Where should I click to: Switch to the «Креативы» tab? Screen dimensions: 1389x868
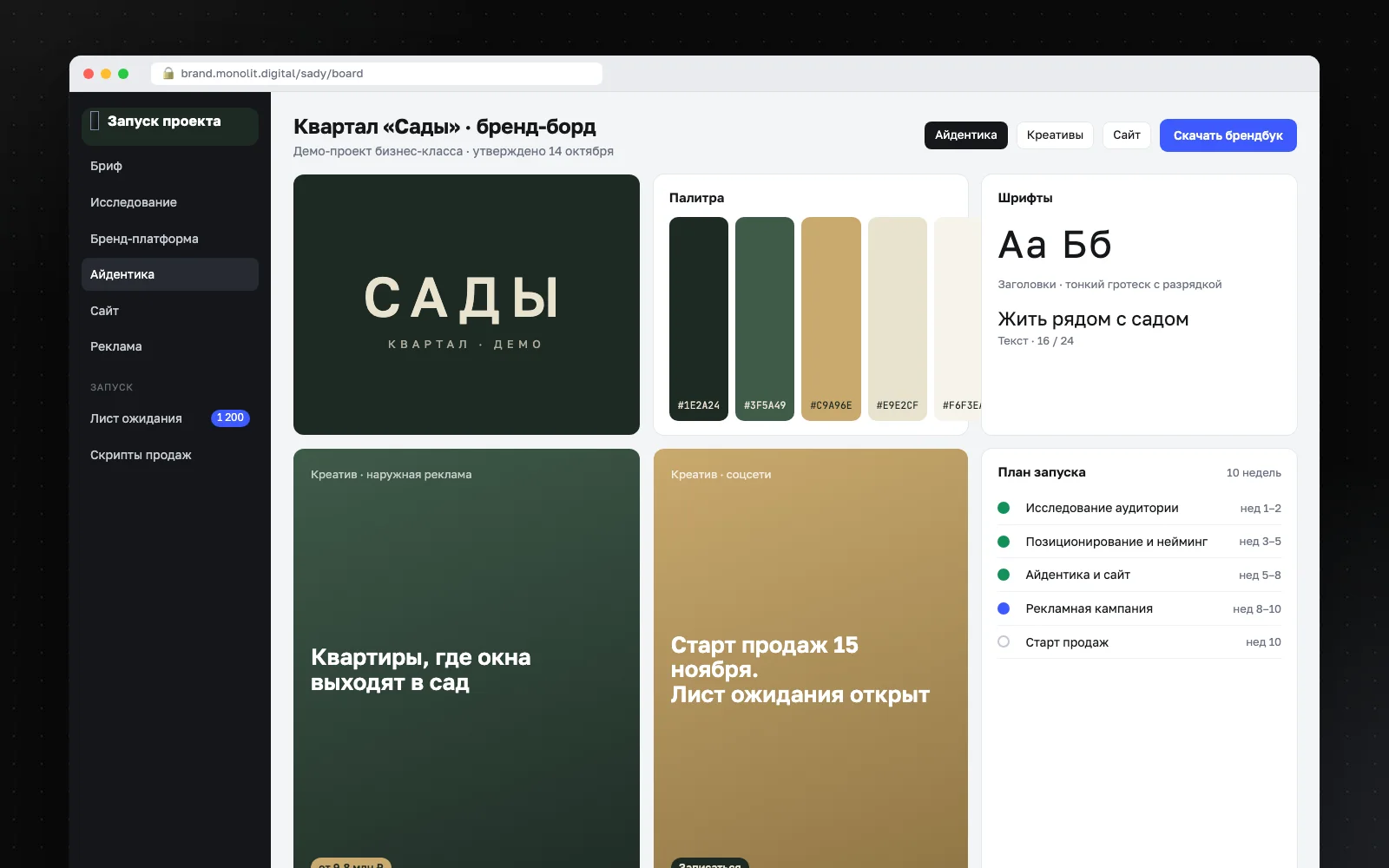click(x=1055, y=135)
